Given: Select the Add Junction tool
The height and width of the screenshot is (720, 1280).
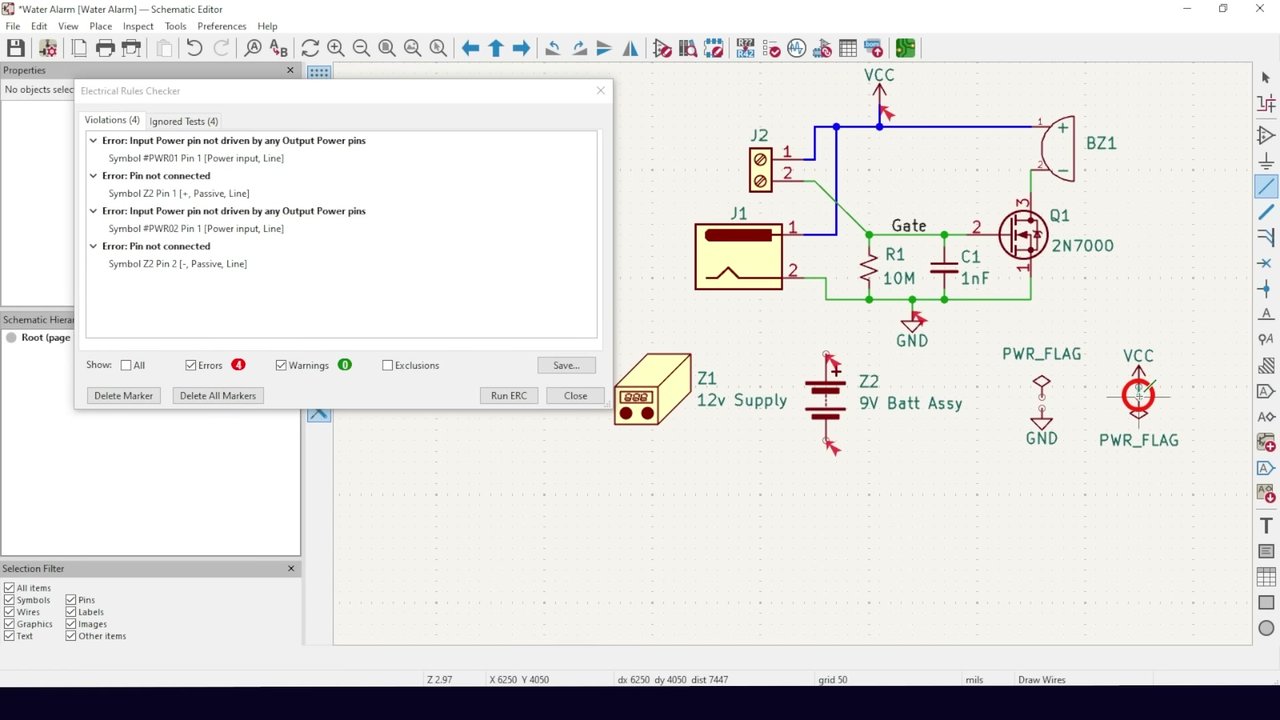Looking at the screenshot, I should coord(1266,288).
